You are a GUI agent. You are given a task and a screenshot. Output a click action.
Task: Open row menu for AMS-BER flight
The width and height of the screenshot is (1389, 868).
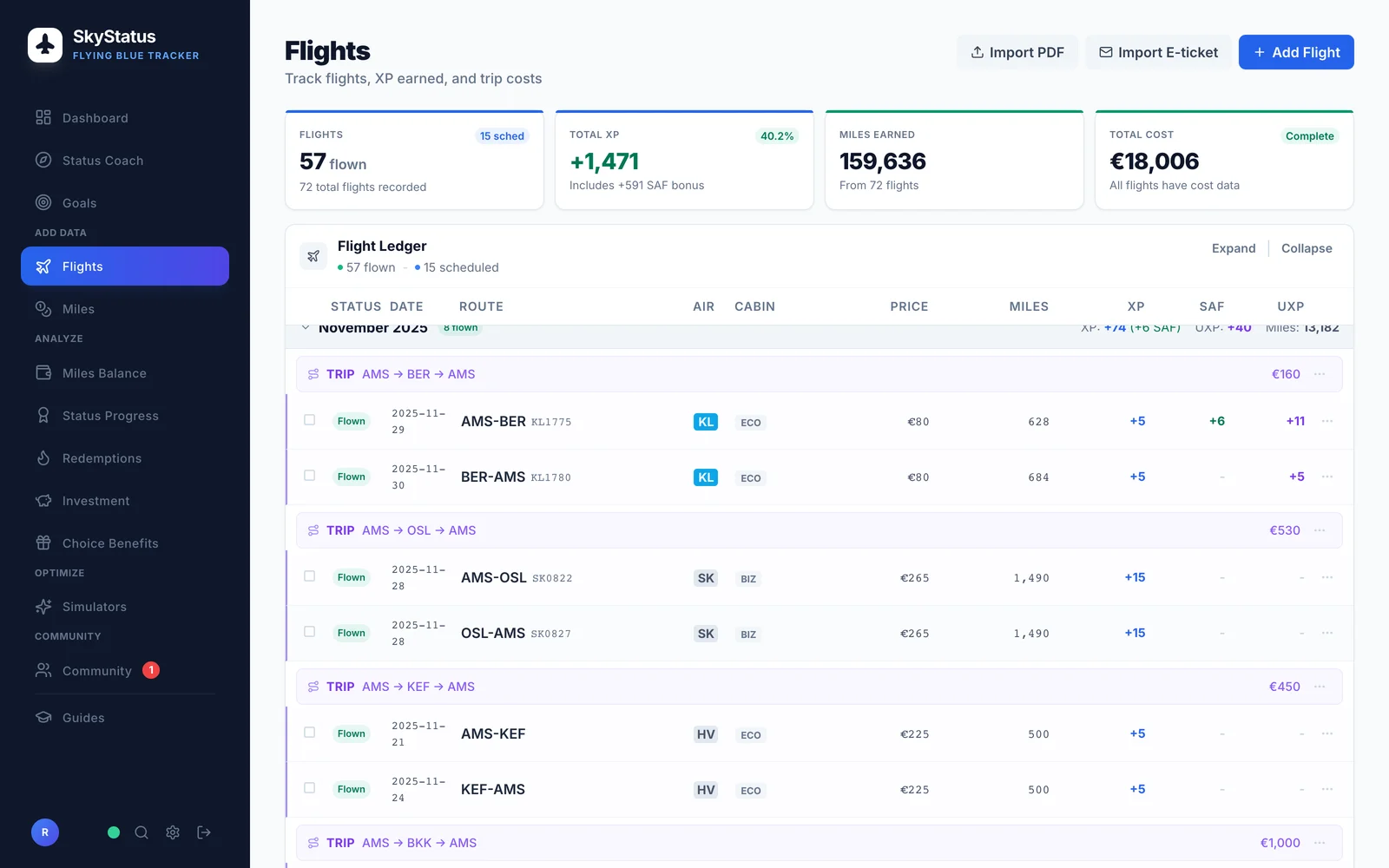(x=1327, y=421)
